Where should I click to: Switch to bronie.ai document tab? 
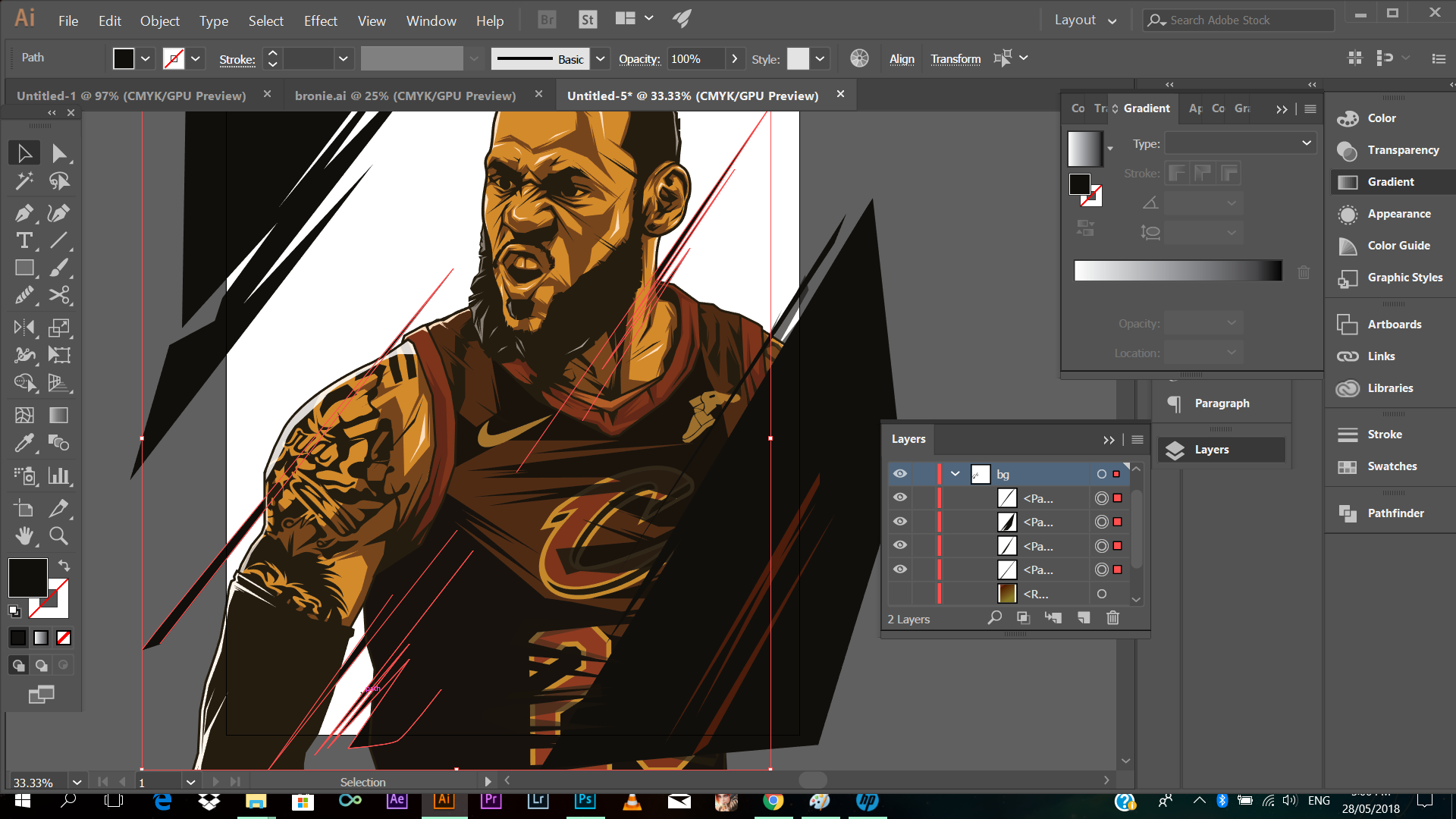pos(405,96)
